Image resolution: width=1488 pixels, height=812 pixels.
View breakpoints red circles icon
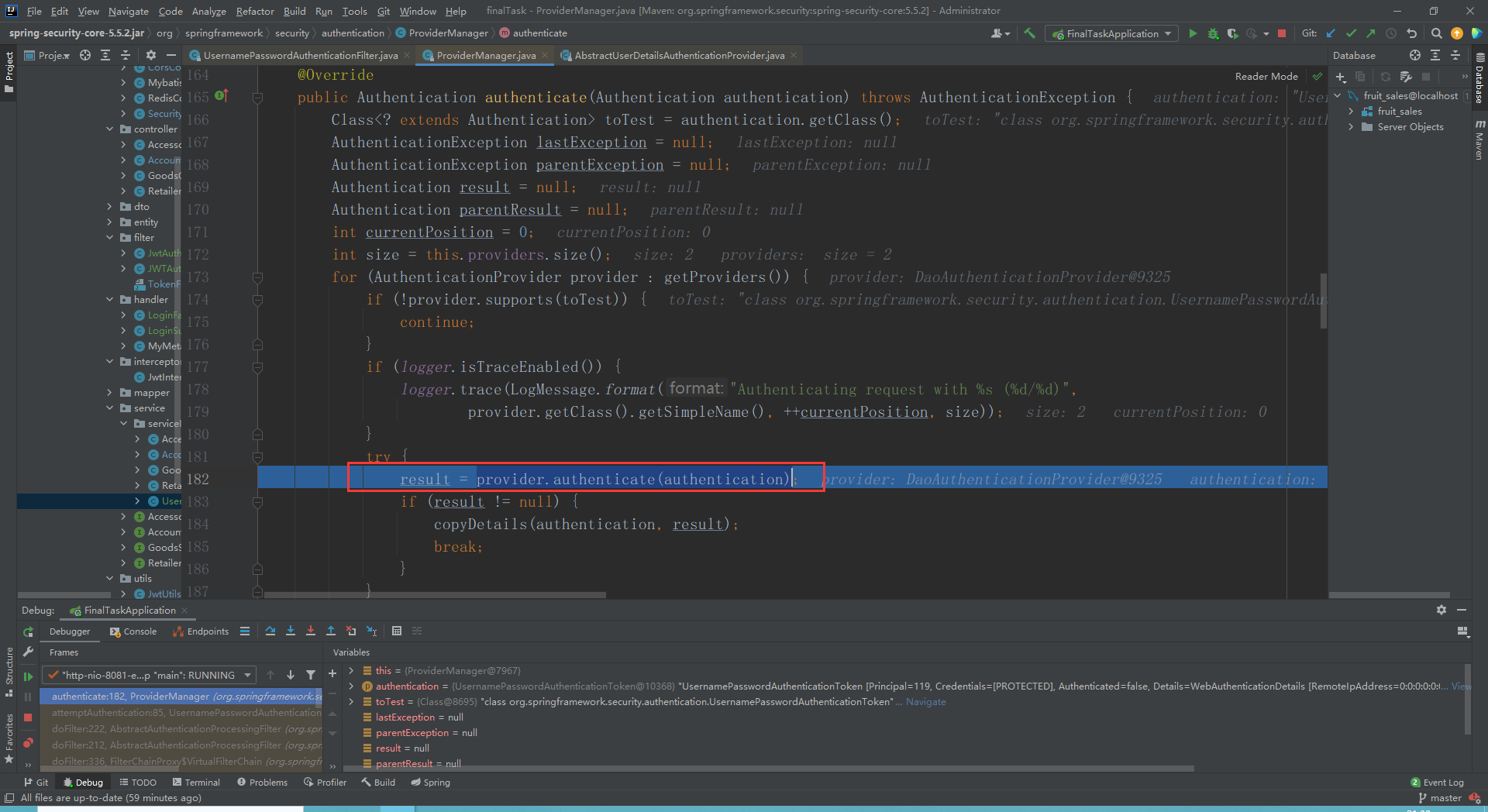click(x=28, y=743)
